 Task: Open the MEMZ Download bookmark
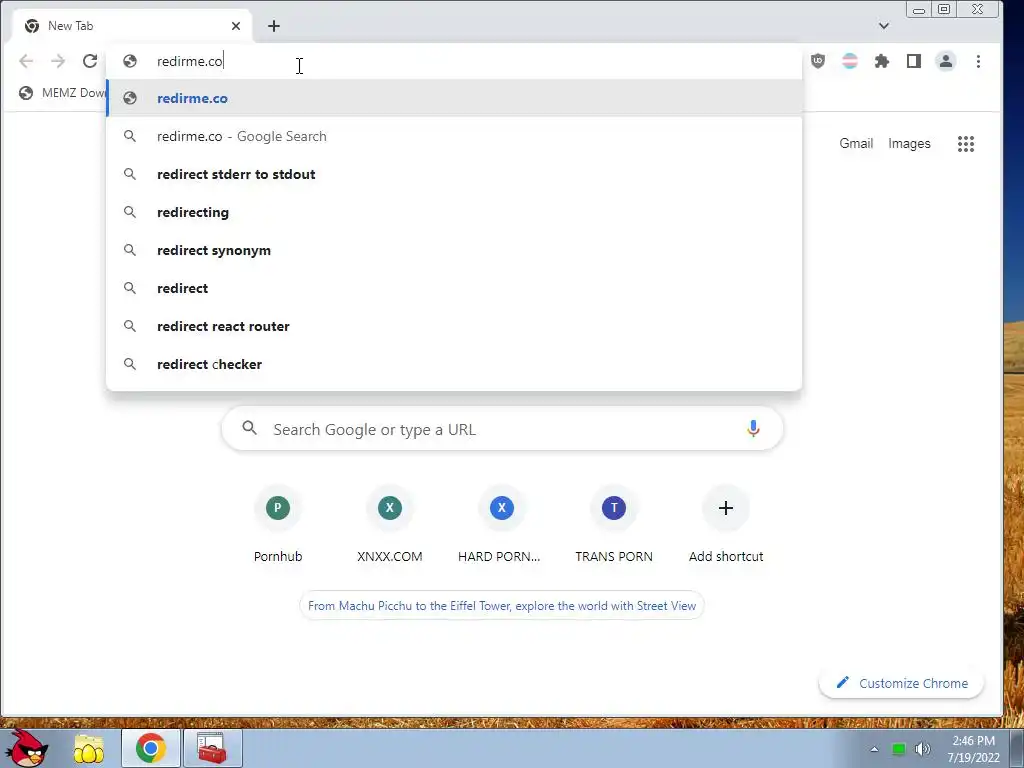click(63, 93)
